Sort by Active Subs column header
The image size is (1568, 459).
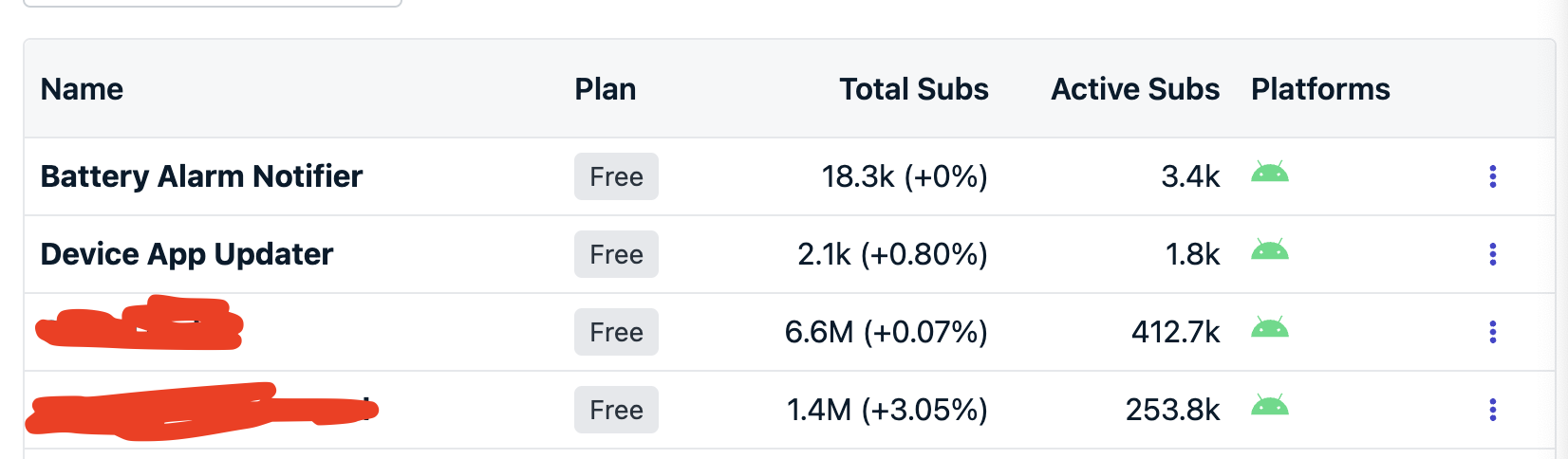1135,89
